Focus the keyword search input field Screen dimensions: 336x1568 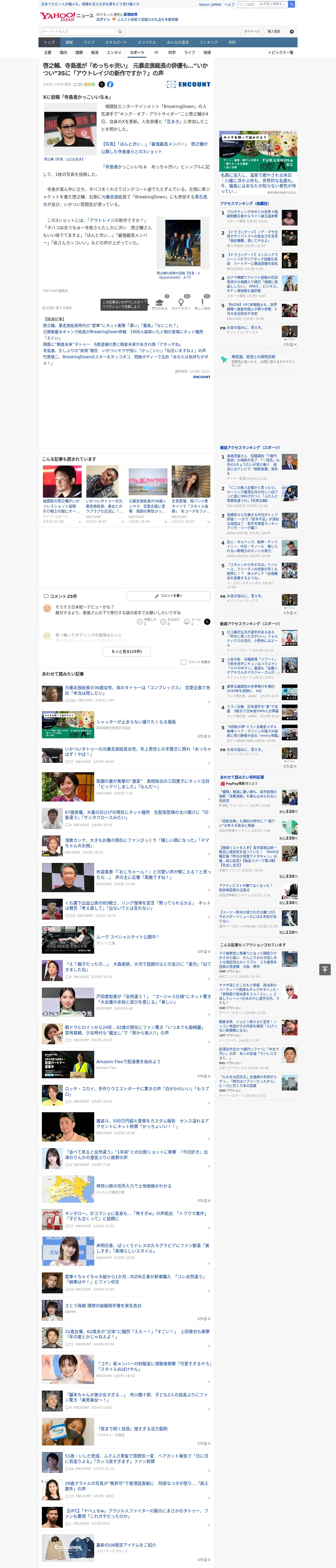(x=79, y=32)
